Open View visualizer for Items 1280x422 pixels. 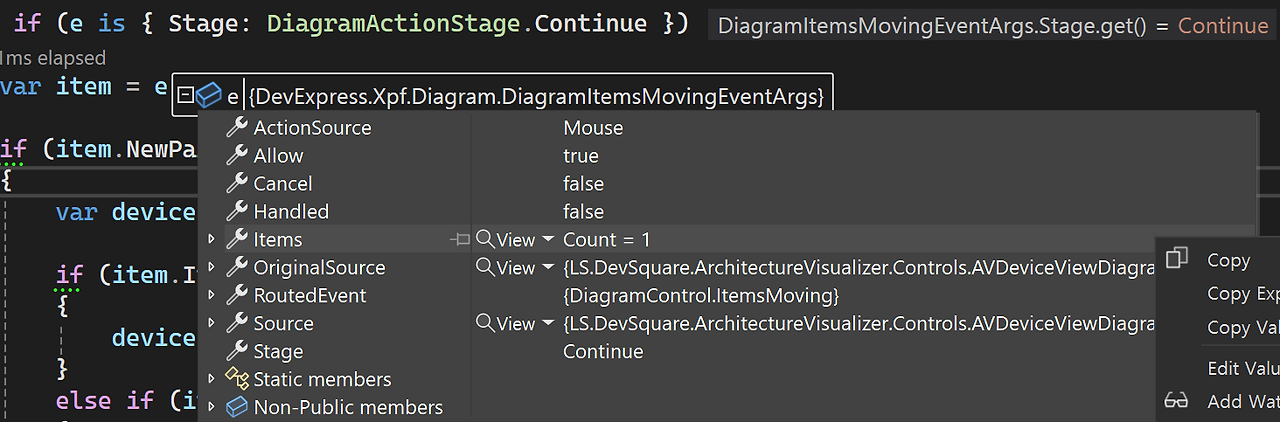click(506, 239)
